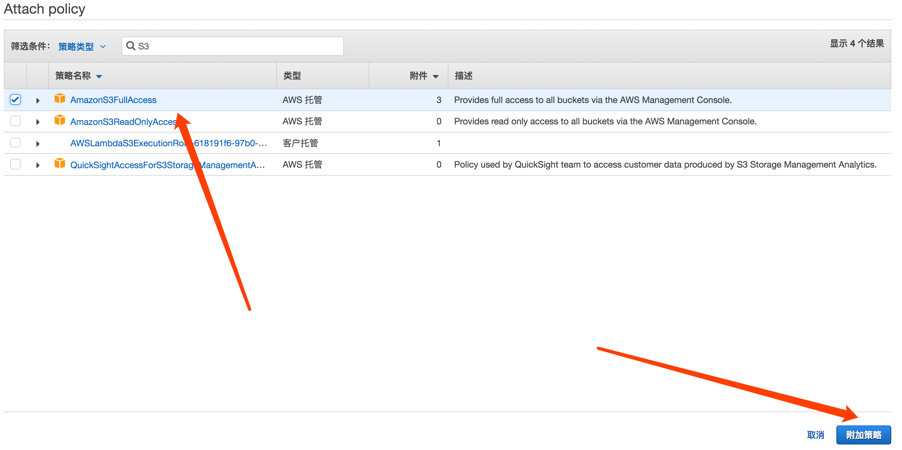Open the AWSLambdaS3ExecutionRole policy link

click(169, 143)
